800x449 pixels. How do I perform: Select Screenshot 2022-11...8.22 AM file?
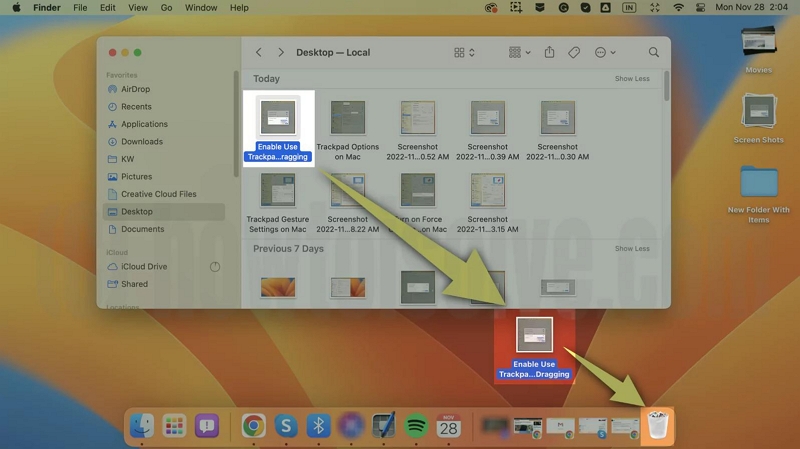click(347, 203)
